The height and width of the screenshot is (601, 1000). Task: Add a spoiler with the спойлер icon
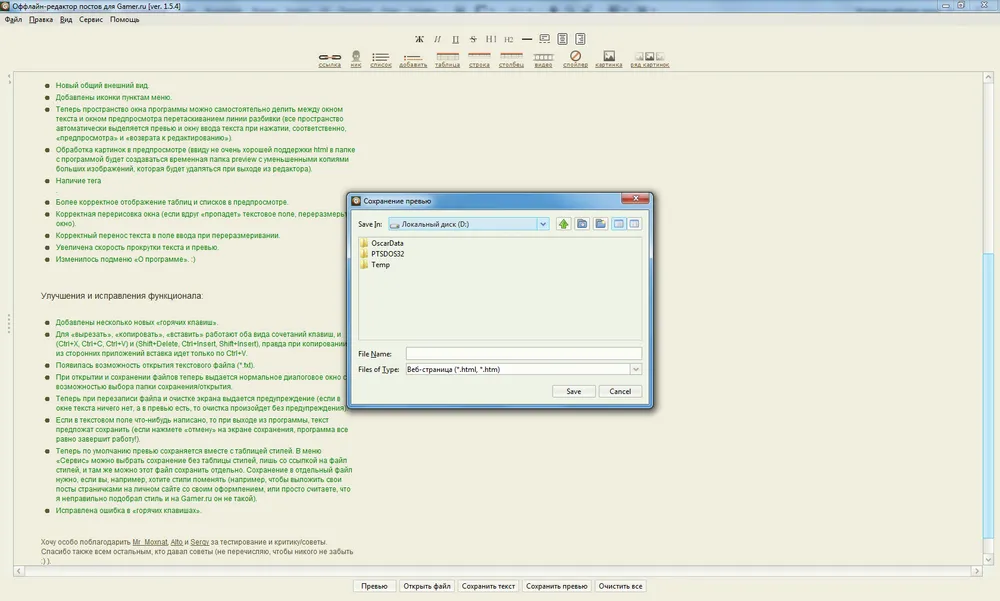tap(575, 57)
